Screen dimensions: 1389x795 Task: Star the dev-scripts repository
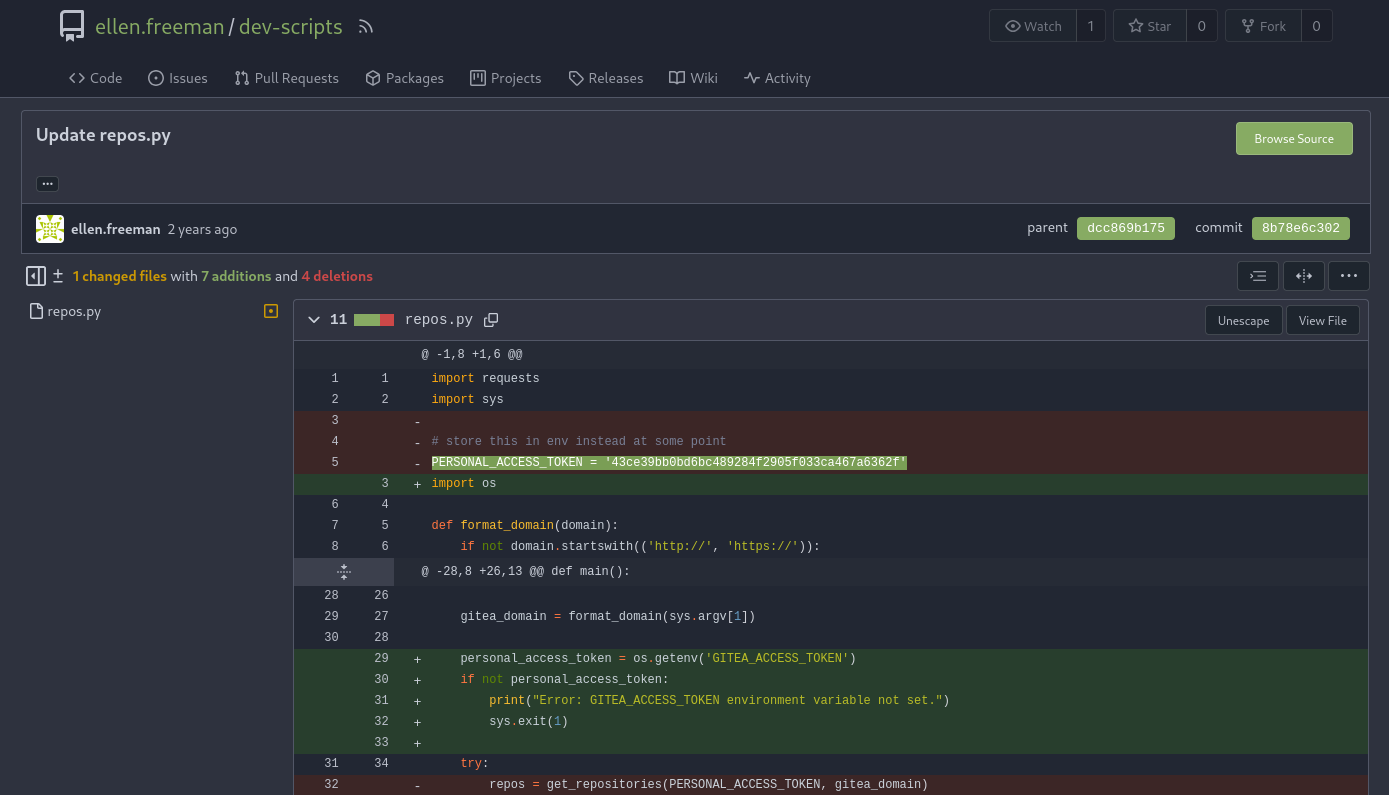tap(1150, 26)
